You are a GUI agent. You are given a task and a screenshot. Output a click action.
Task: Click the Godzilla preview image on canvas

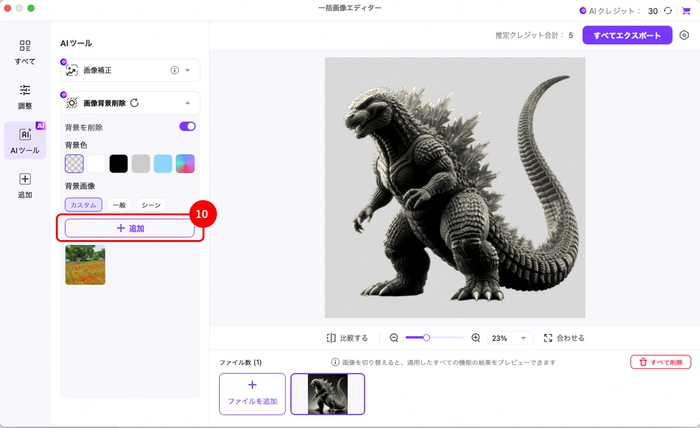455,187
